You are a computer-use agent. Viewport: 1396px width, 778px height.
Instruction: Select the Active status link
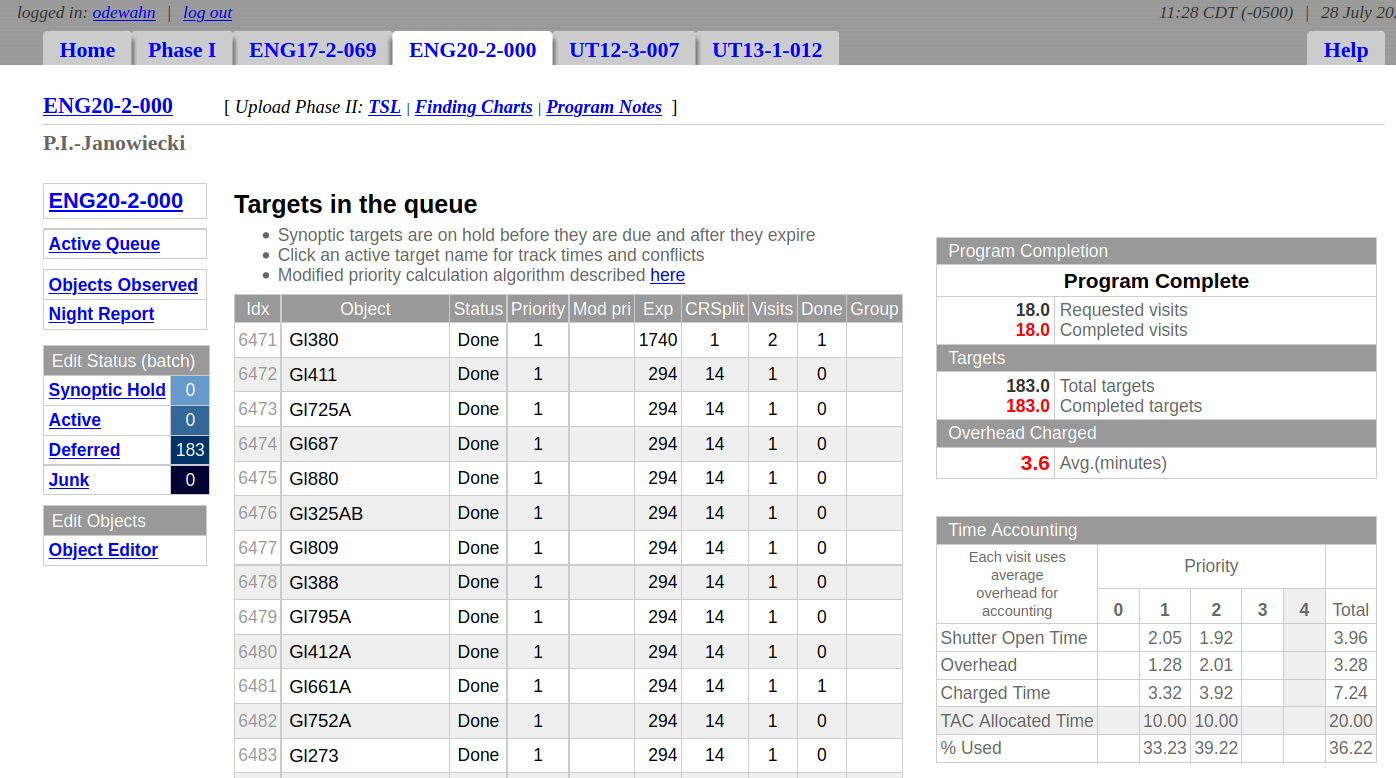[x=75, y=420]
